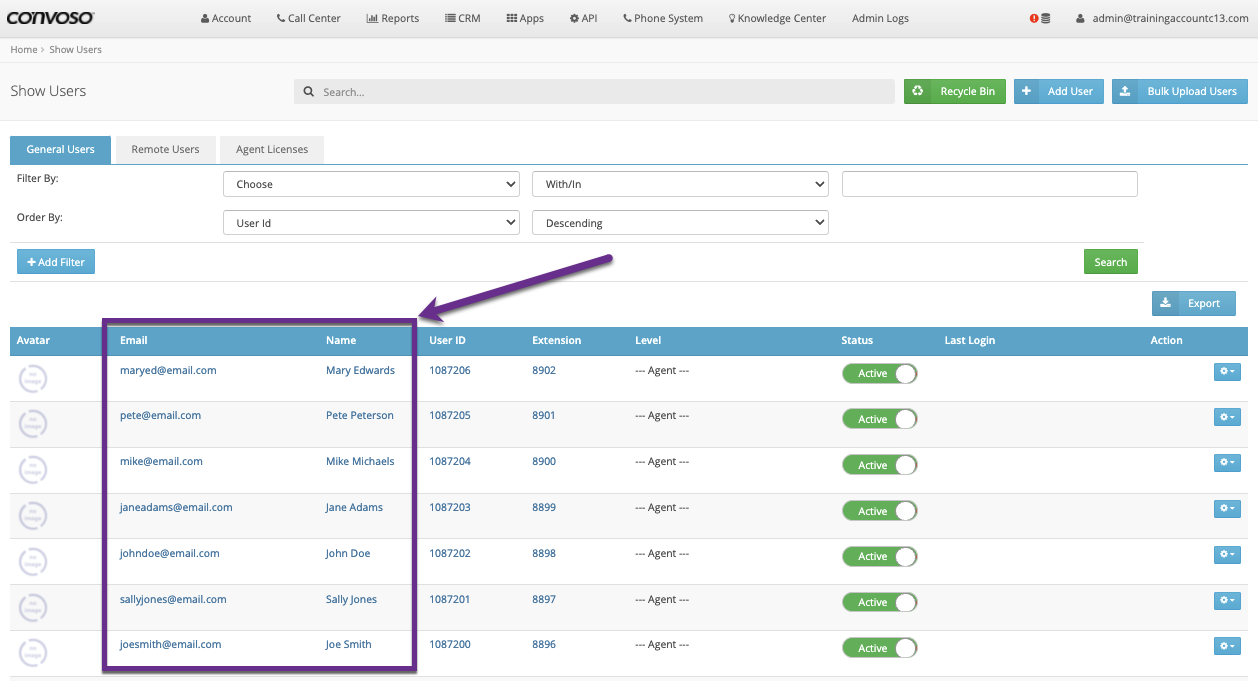Viewport: 1258px width, 681px height.
Task: Click the recycle icon on Recycle Bin
Action: pyautogui.click(x=918, y=91)
